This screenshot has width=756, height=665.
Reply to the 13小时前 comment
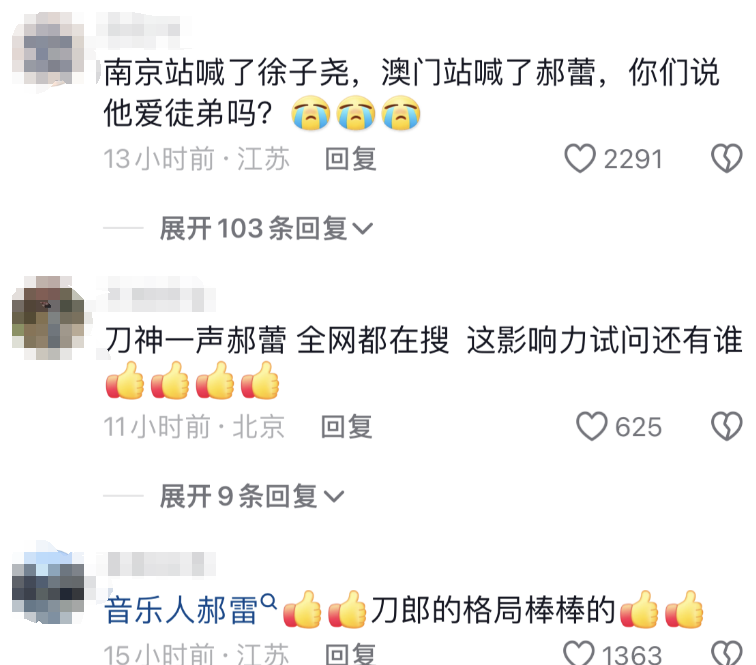[x=351, y=159]
